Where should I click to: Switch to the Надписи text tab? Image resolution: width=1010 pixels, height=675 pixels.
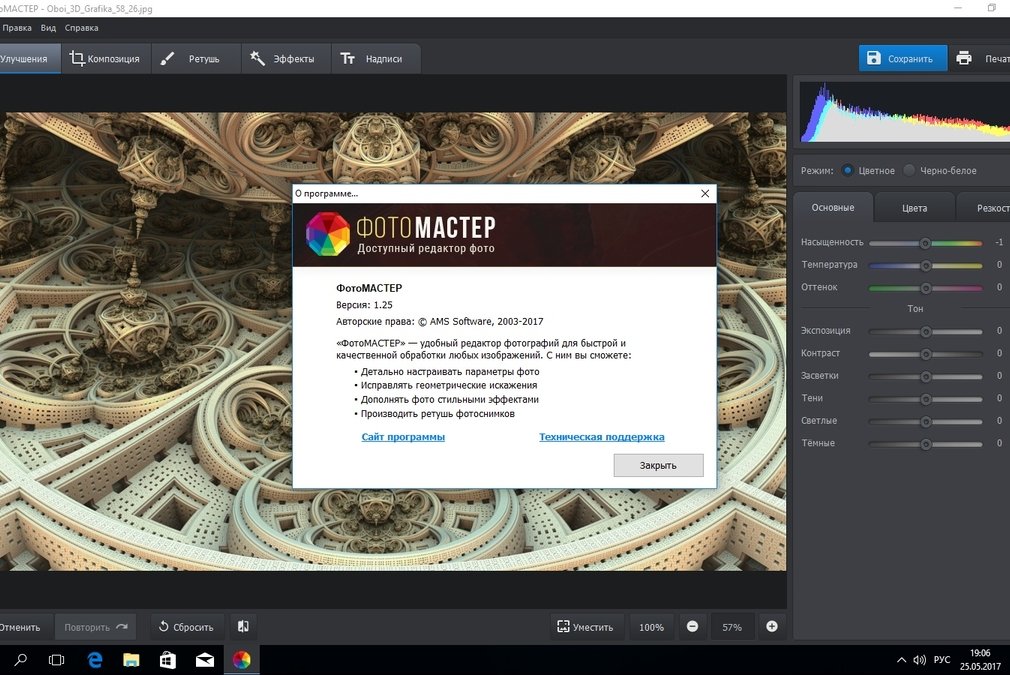click(376, 59)
